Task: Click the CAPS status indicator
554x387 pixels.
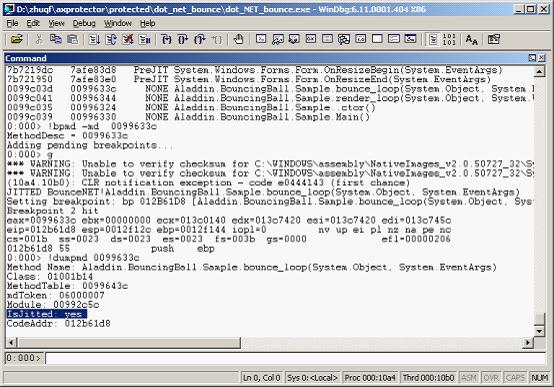Action: [515, 378]
